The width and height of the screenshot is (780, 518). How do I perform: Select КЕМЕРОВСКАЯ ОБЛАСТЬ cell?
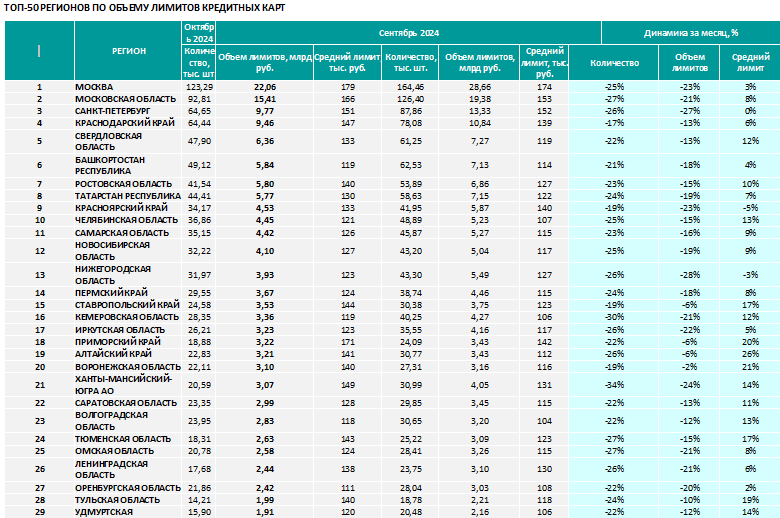tap(127, 317)
